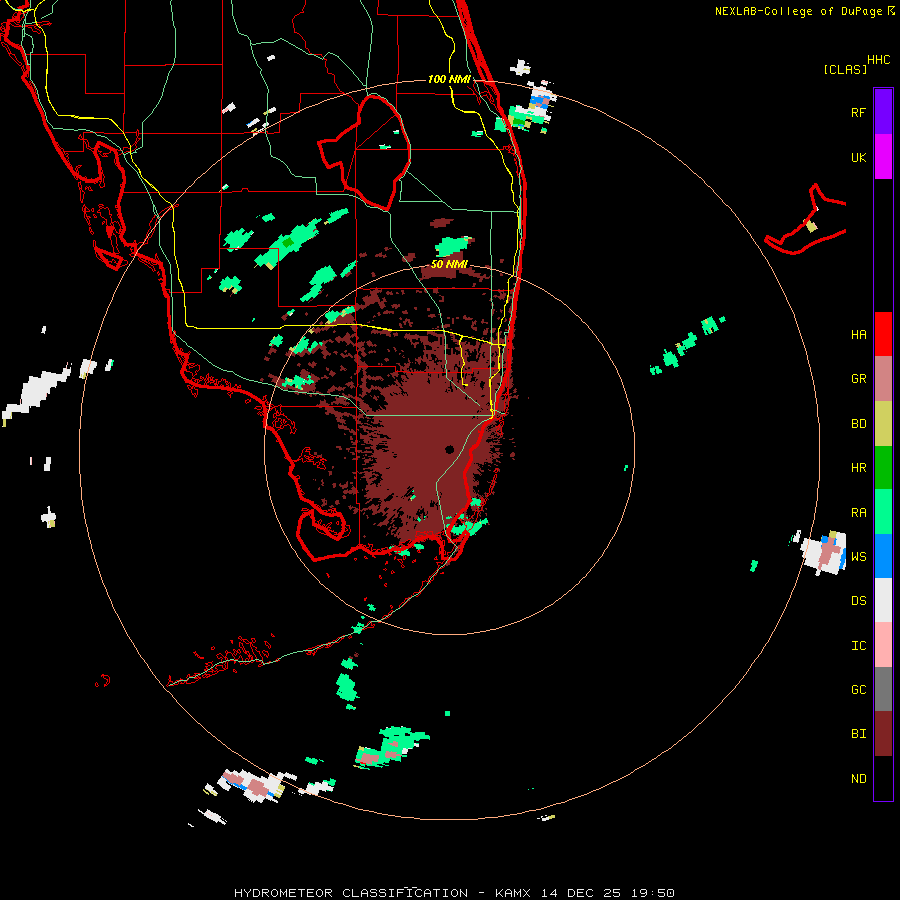Click the 'NEXLAB-College of DuPage' credit text
The image size is (900, 900).
pos(799,11)
